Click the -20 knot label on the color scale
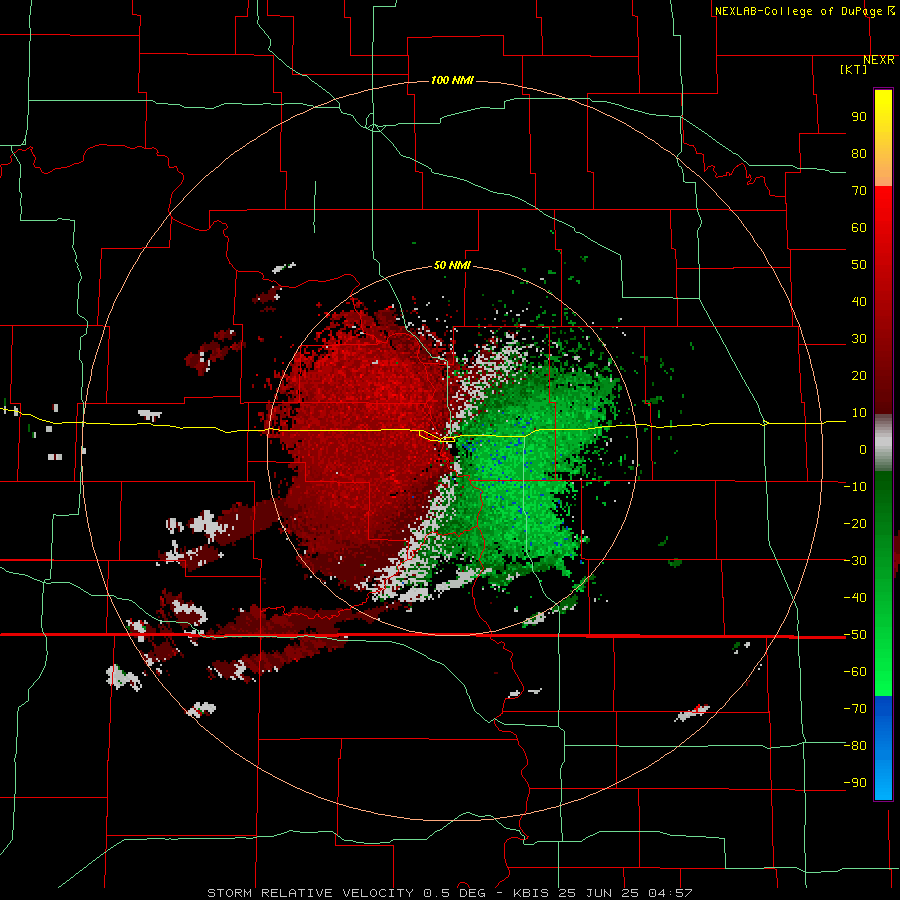 tap(855, 523)
